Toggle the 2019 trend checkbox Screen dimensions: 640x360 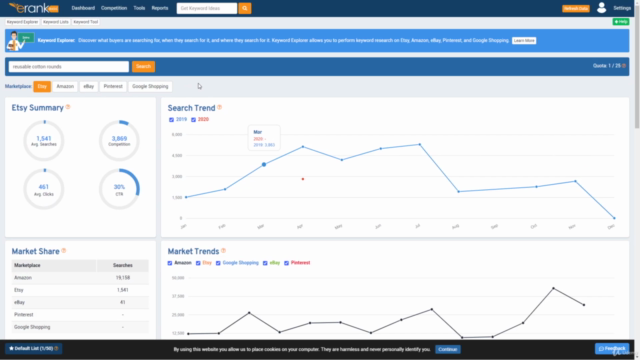(171, 120)
